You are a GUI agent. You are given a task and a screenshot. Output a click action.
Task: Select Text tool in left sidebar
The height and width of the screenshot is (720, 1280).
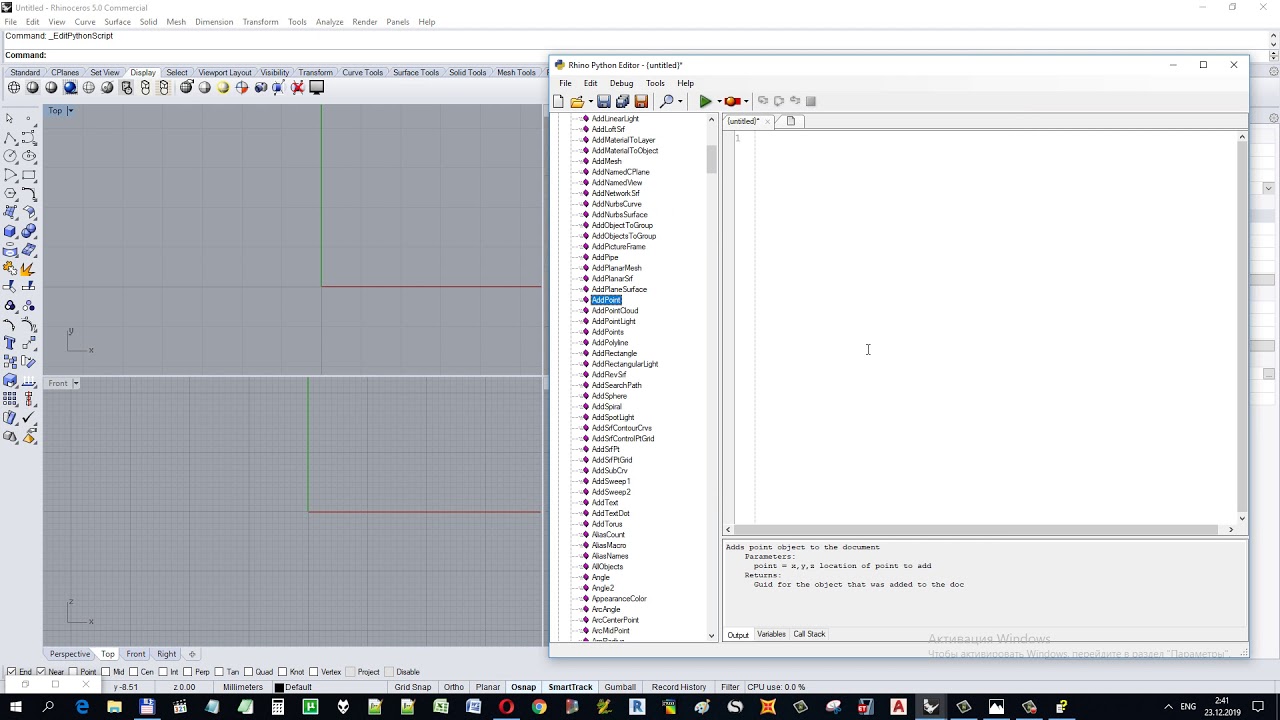(11, 343)
